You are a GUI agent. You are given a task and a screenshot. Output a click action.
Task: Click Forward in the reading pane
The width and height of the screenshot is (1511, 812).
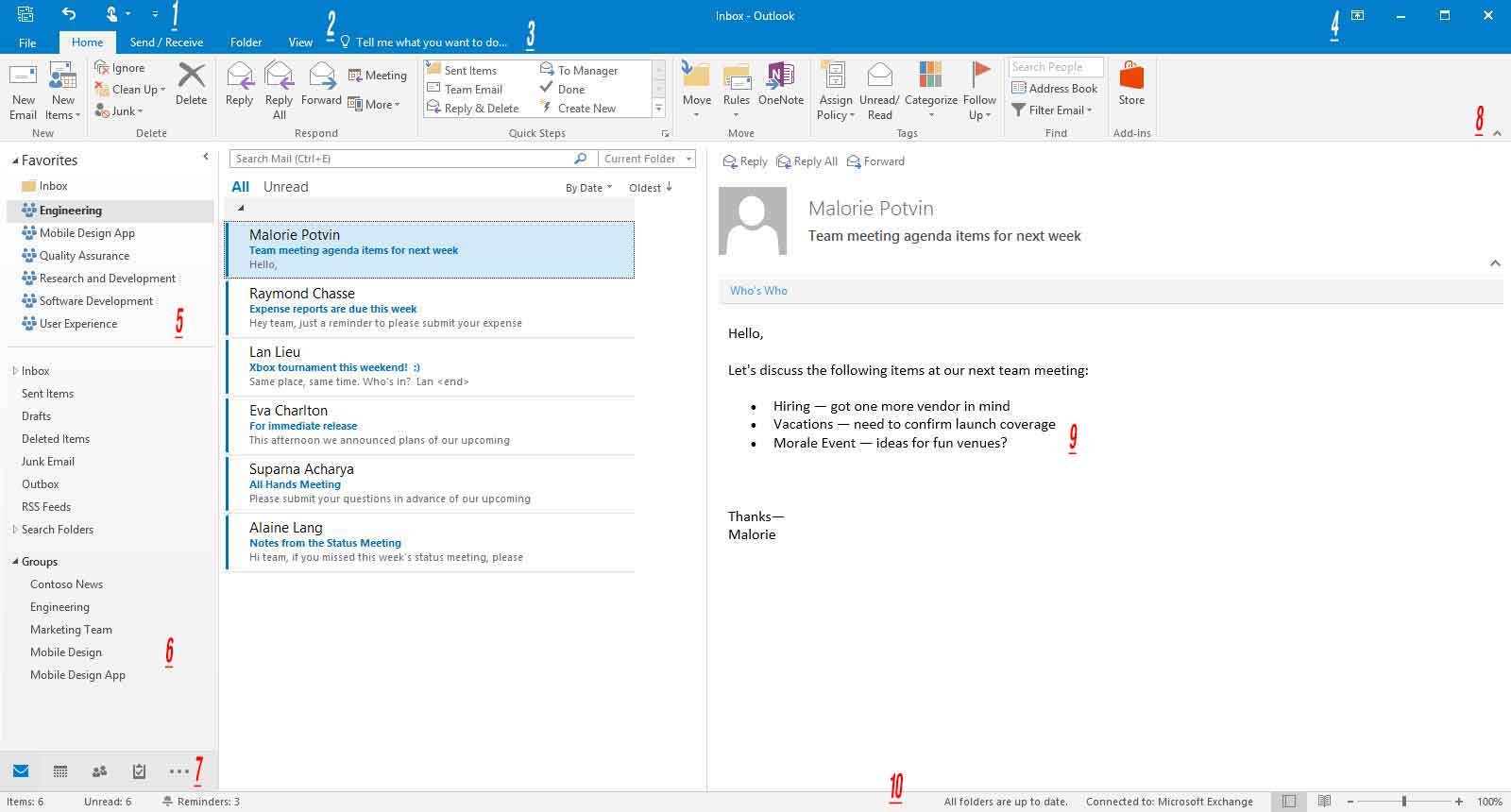pyautogui.click(x=876, y=161)
